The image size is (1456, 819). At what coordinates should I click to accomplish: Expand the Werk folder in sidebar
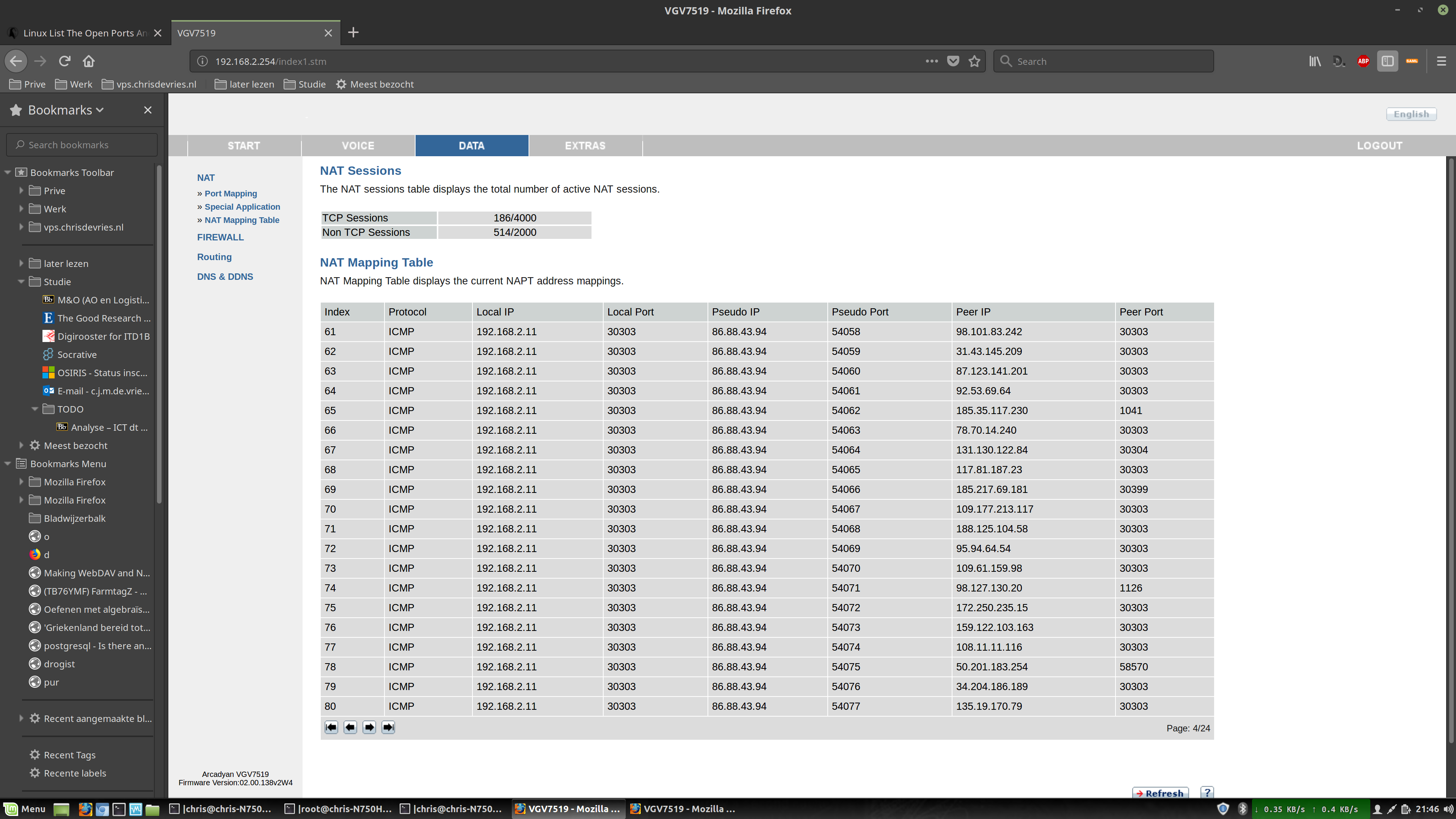pos(22,209)
